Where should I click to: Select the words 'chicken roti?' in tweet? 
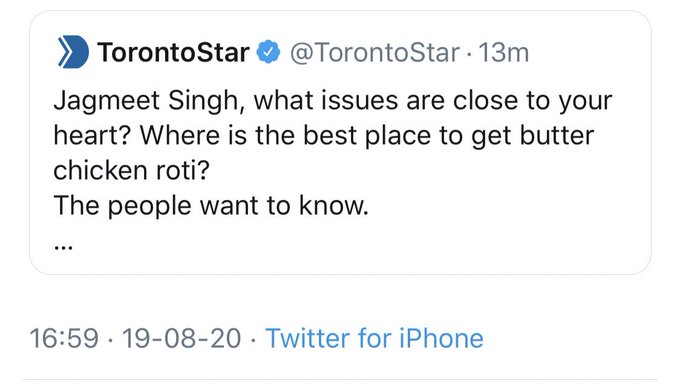[x=131, y=170]
